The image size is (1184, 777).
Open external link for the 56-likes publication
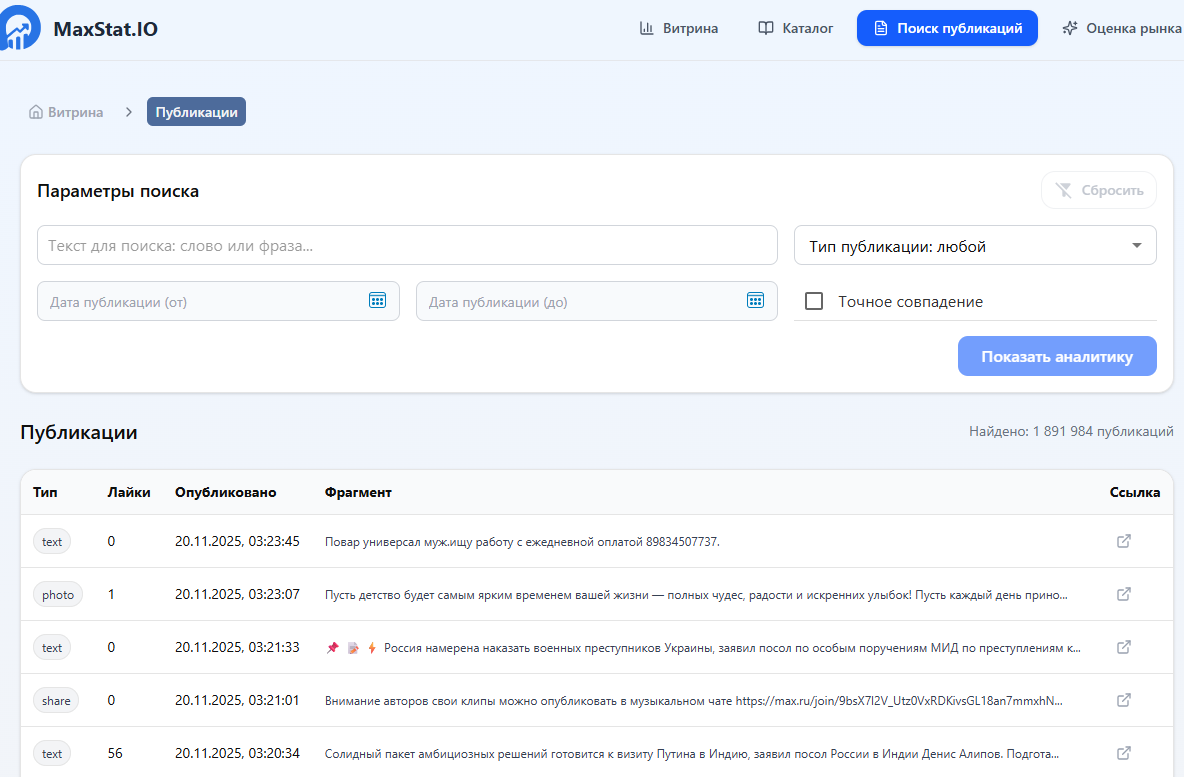point(1123,753)
